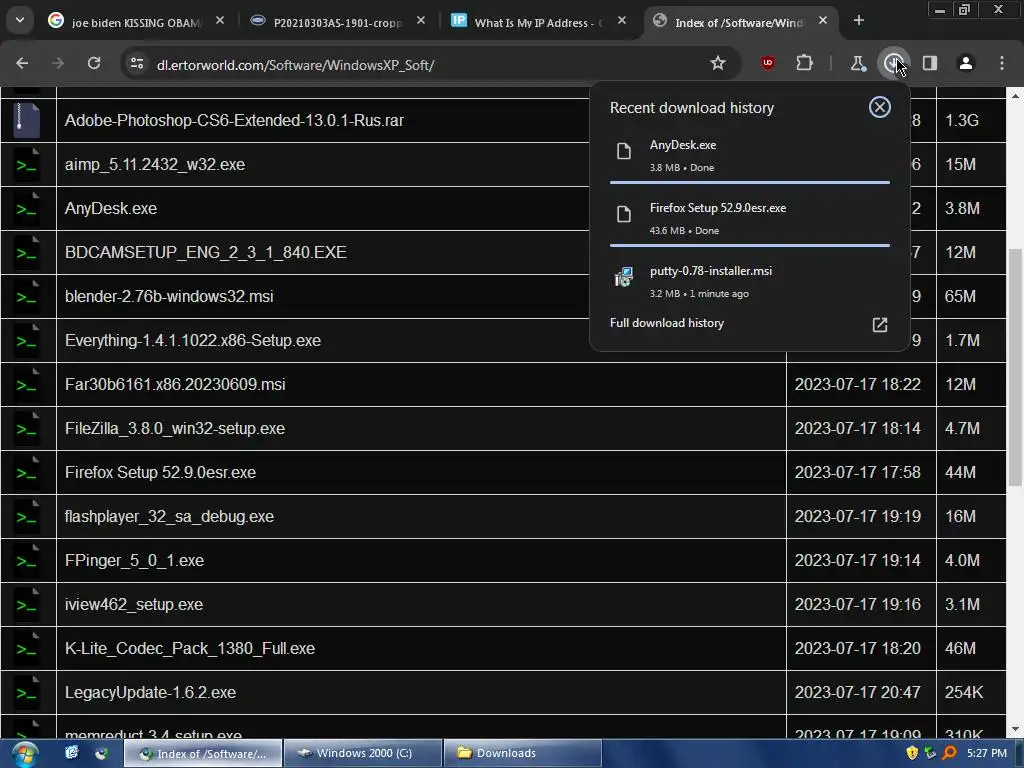
Task: Open the tab search dropdown arrow
Action: tap(20, 20)
